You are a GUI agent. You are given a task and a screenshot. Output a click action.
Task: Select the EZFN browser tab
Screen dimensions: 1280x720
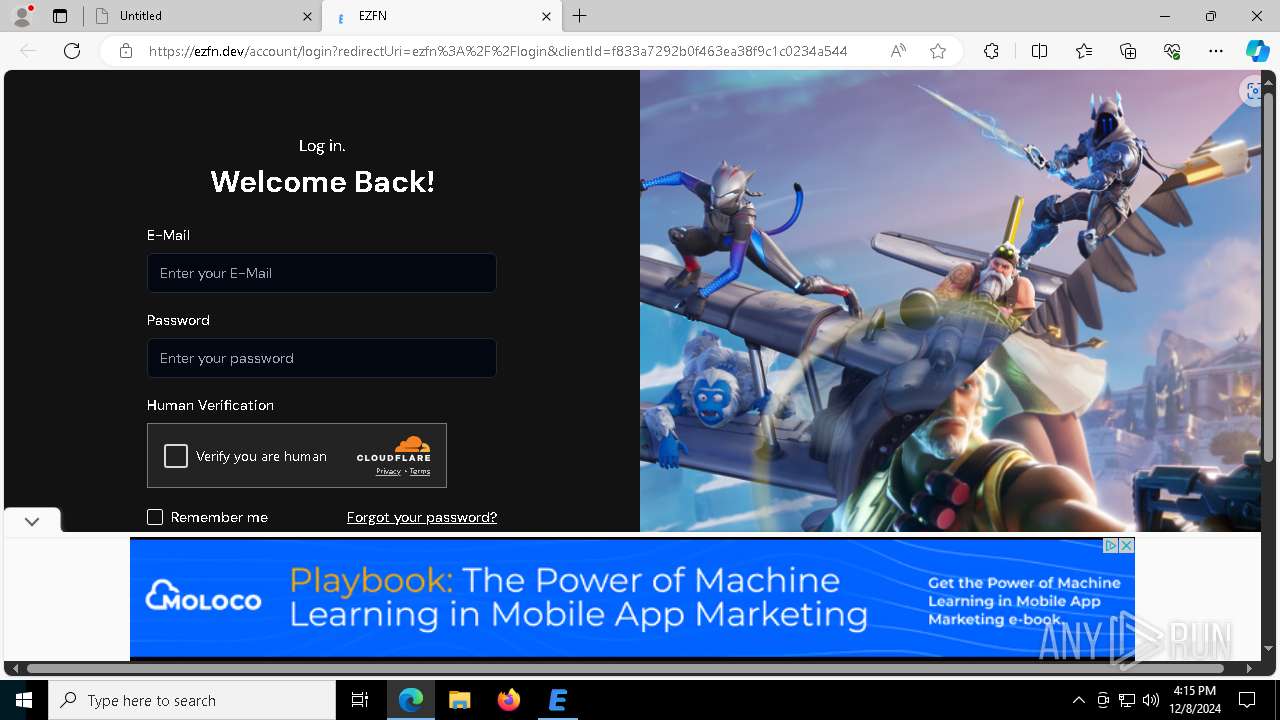[440, 16]
